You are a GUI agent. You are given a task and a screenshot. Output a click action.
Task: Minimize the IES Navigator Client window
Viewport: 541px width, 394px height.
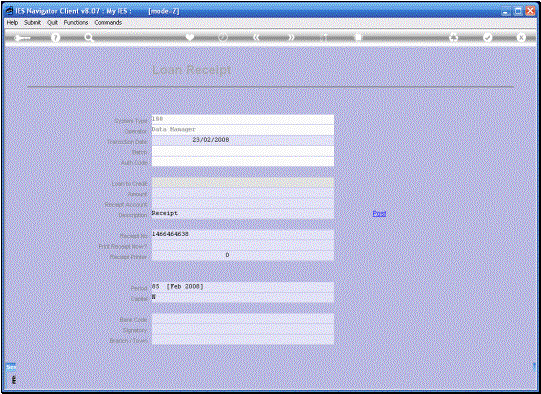[506, 11]
